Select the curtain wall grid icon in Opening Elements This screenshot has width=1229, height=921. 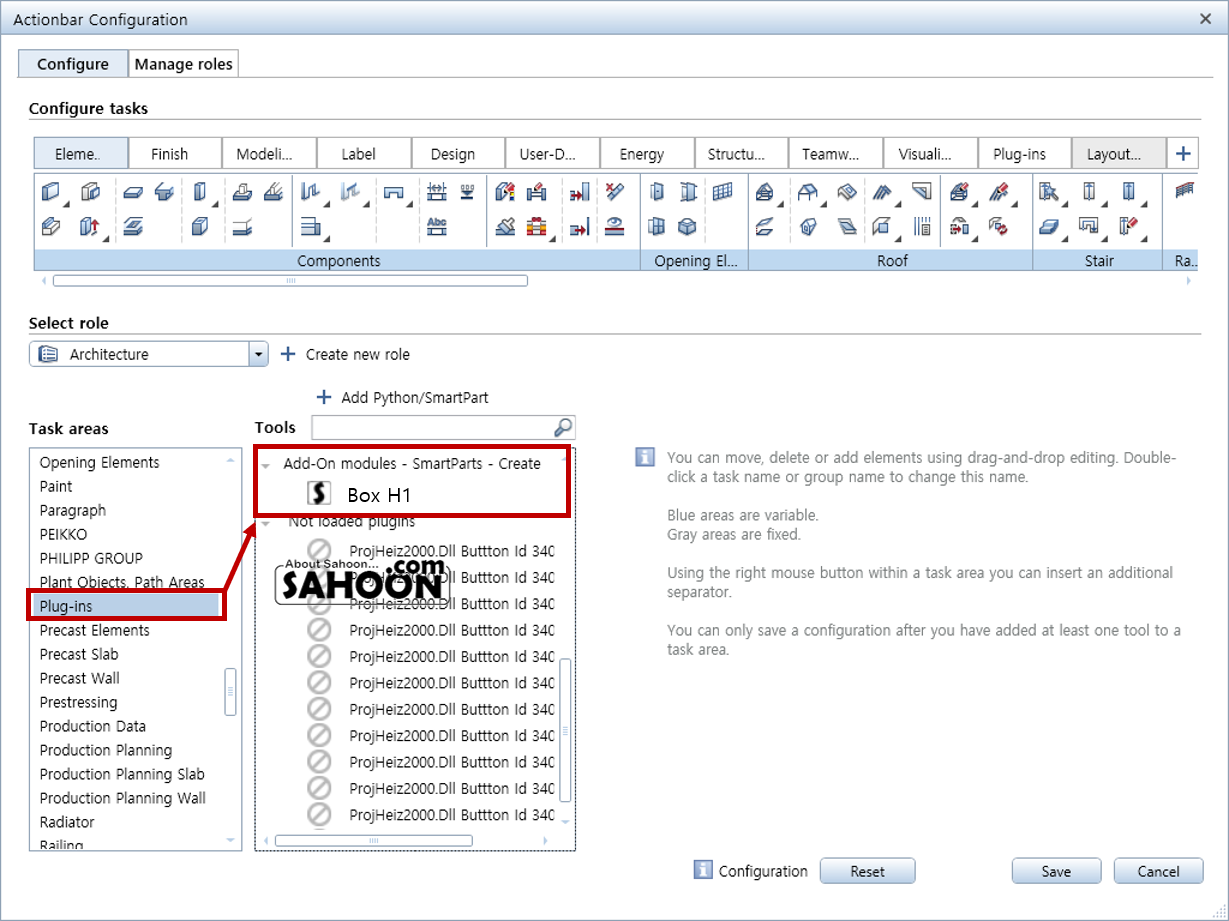(x=723, y=191)
